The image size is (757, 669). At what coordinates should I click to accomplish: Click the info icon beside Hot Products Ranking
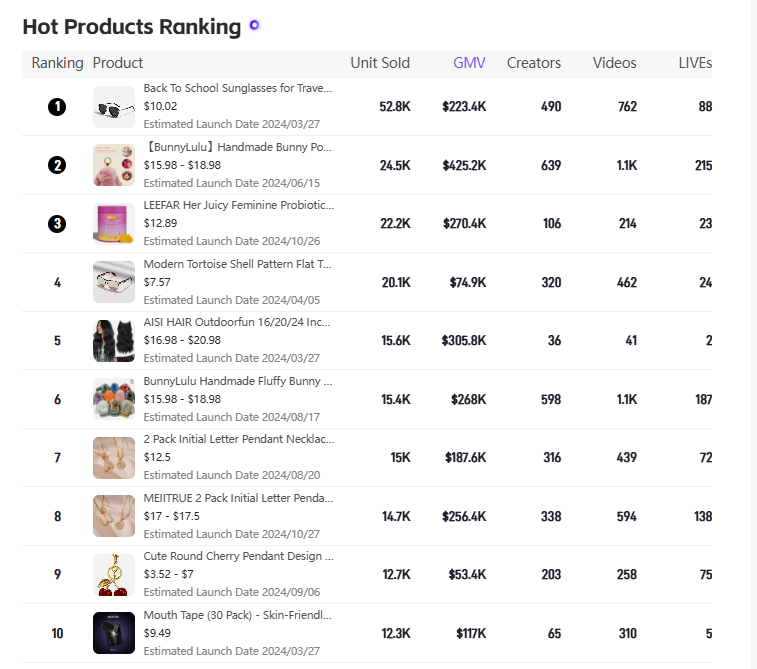coord(254,25)
